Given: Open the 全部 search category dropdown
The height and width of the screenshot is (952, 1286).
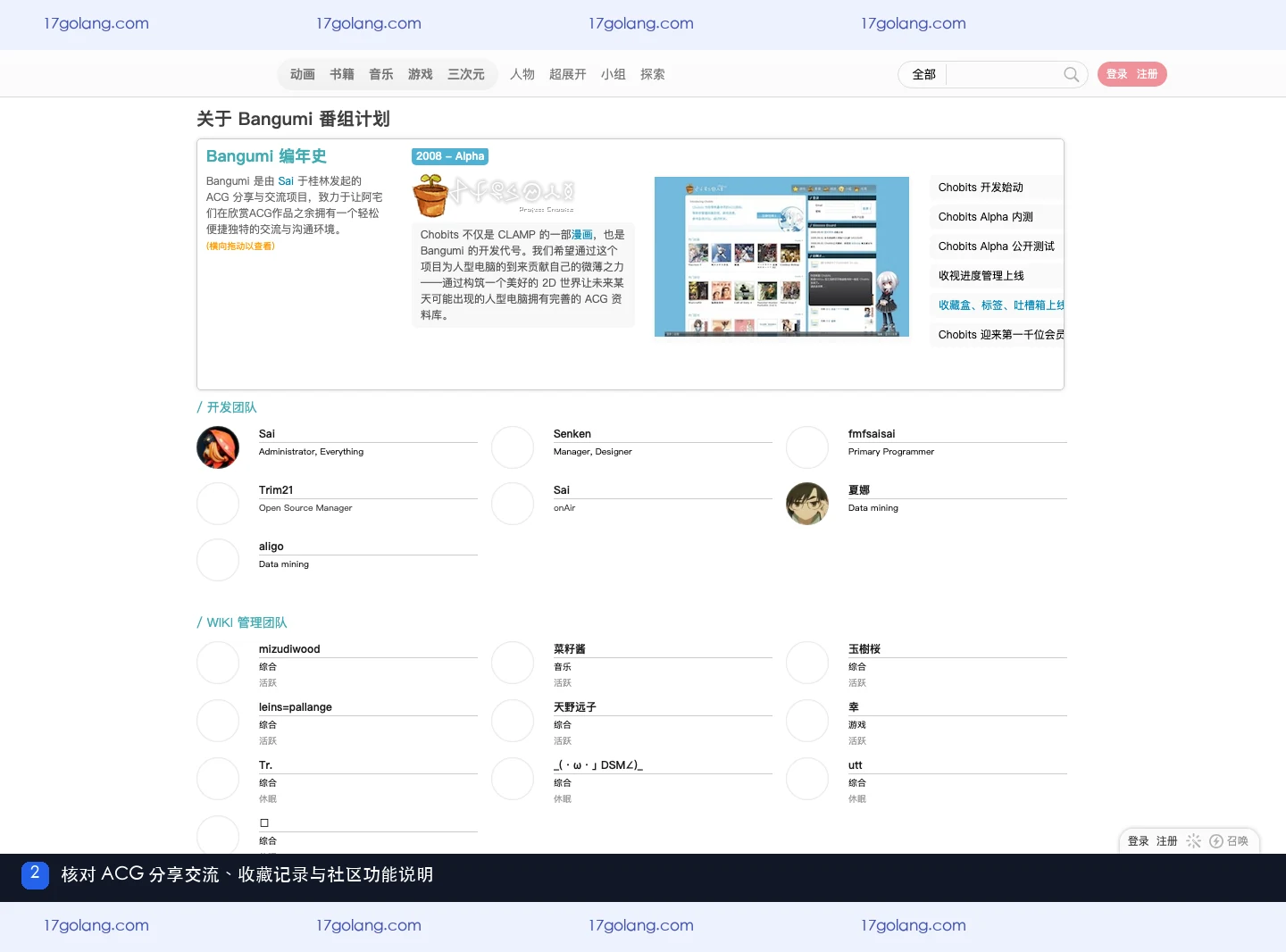Looking at the screenshot, I should (x=923, y=74).
